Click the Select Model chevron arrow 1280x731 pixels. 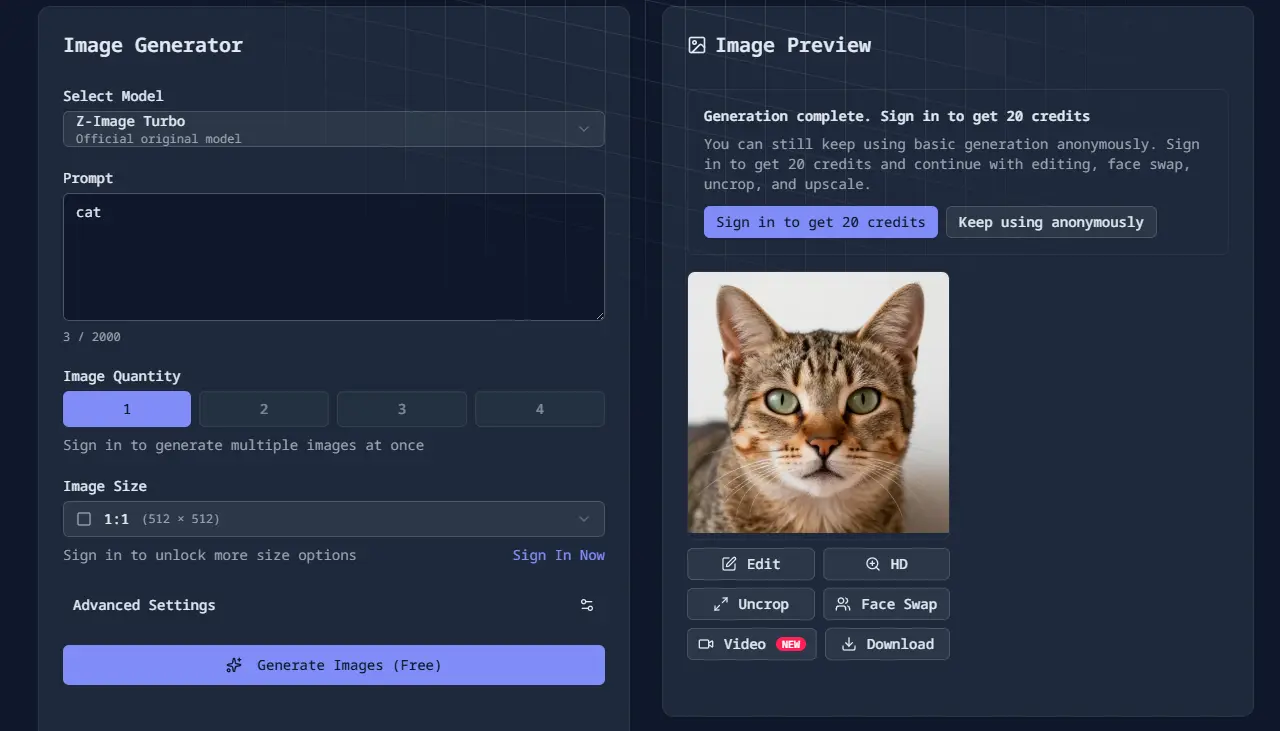[x=584, y=129]
